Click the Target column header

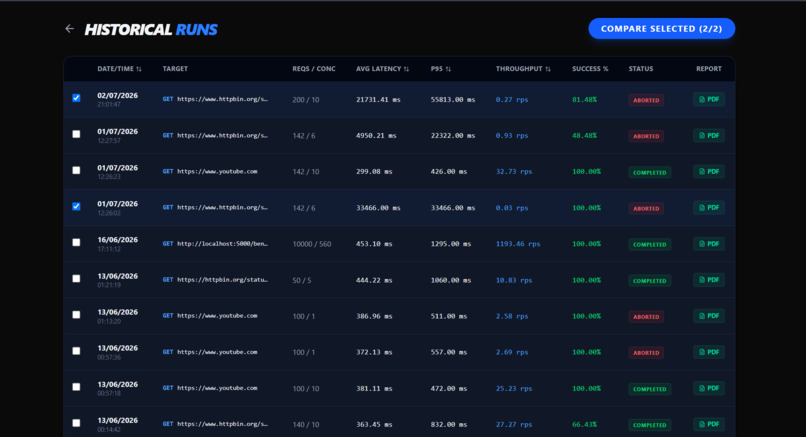click(175, 69)
